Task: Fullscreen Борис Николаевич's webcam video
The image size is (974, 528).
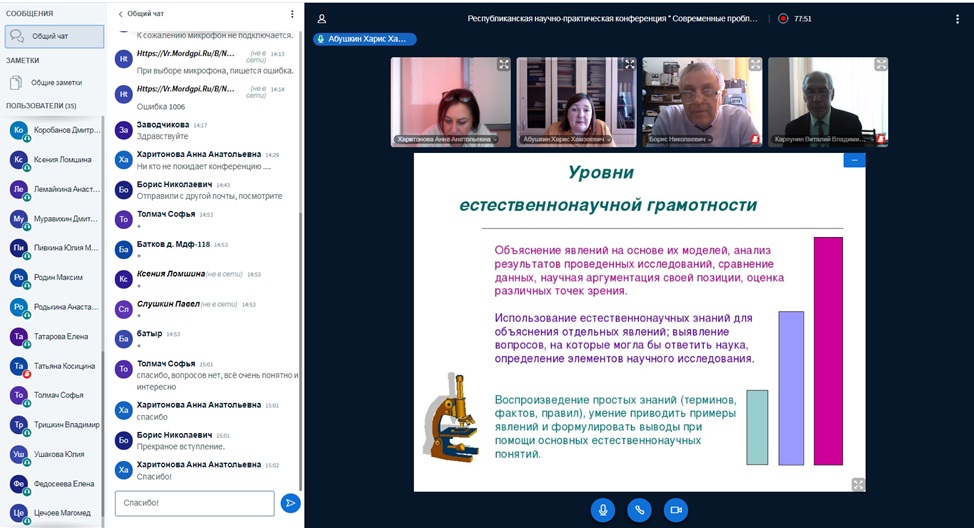Action: (755, 64)
